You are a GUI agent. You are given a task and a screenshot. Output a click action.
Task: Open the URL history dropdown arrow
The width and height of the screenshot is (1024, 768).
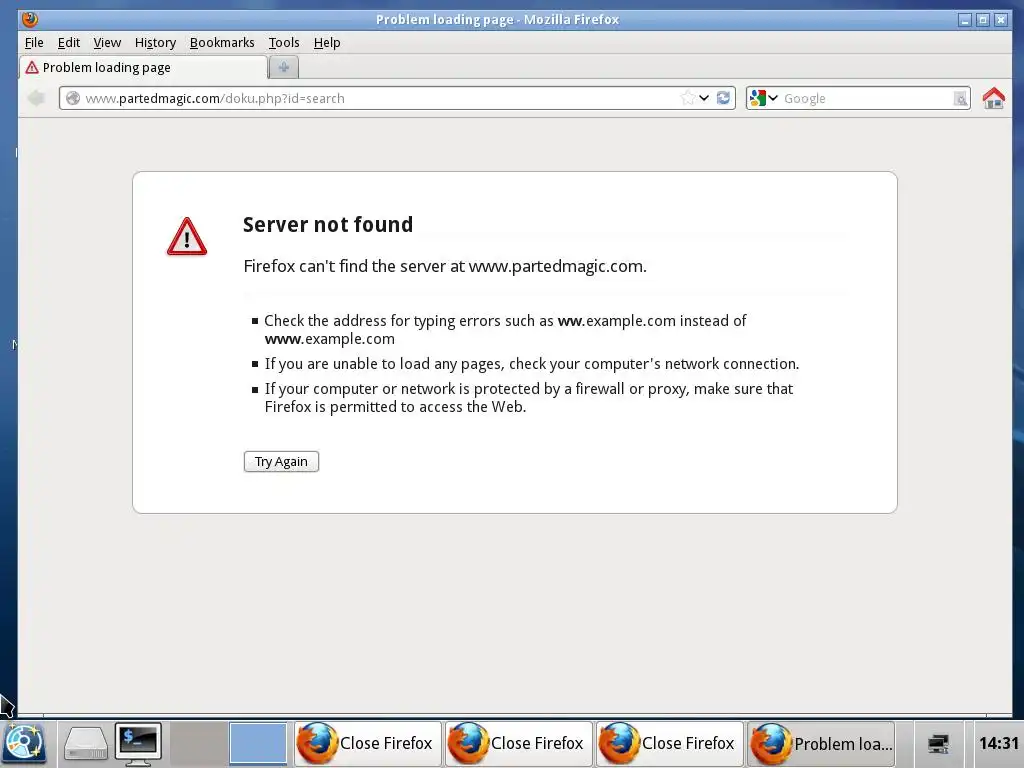(x=704, y=98)
